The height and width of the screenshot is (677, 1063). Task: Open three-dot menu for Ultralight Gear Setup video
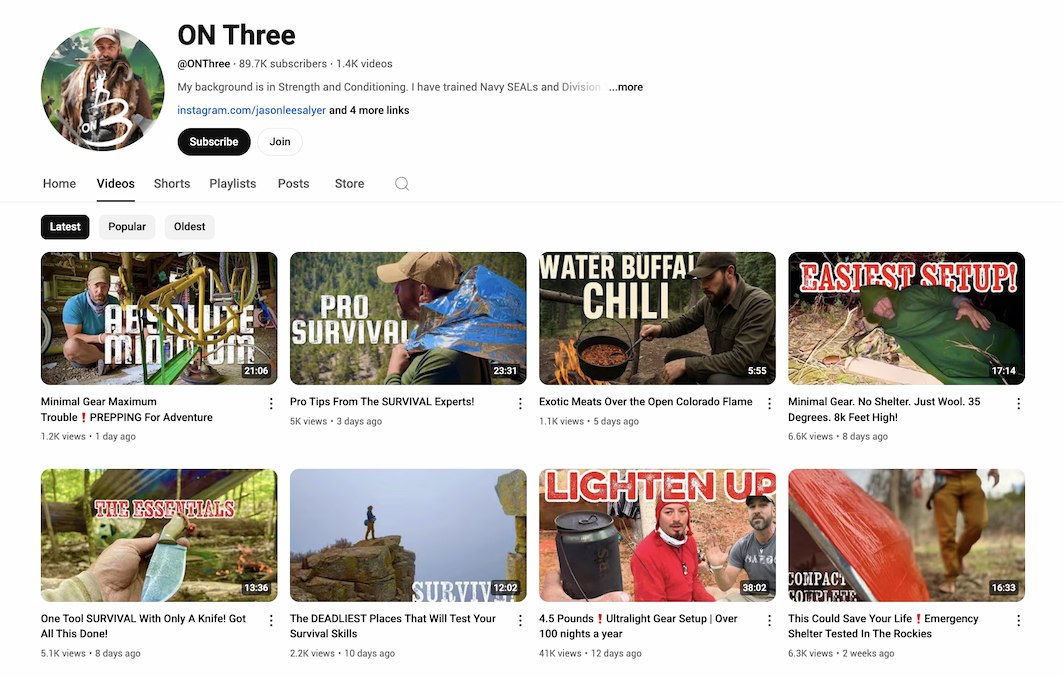[769, 621]
